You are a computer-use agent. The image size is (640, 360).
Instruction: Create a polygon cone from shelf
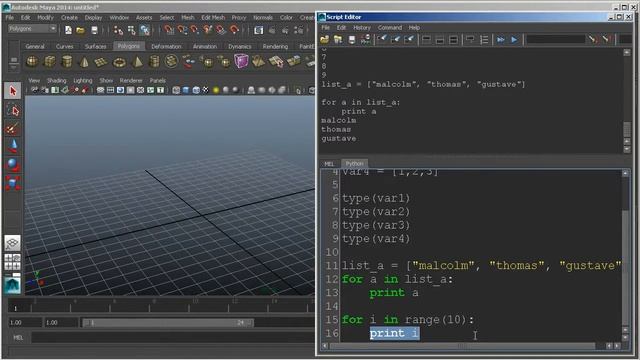click(84, 62)
